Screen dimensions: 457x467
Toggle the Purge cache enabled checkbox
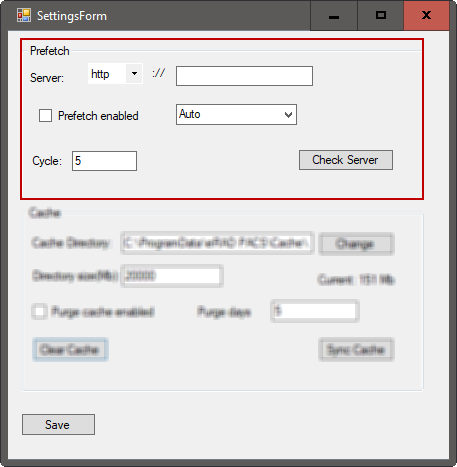39,312
